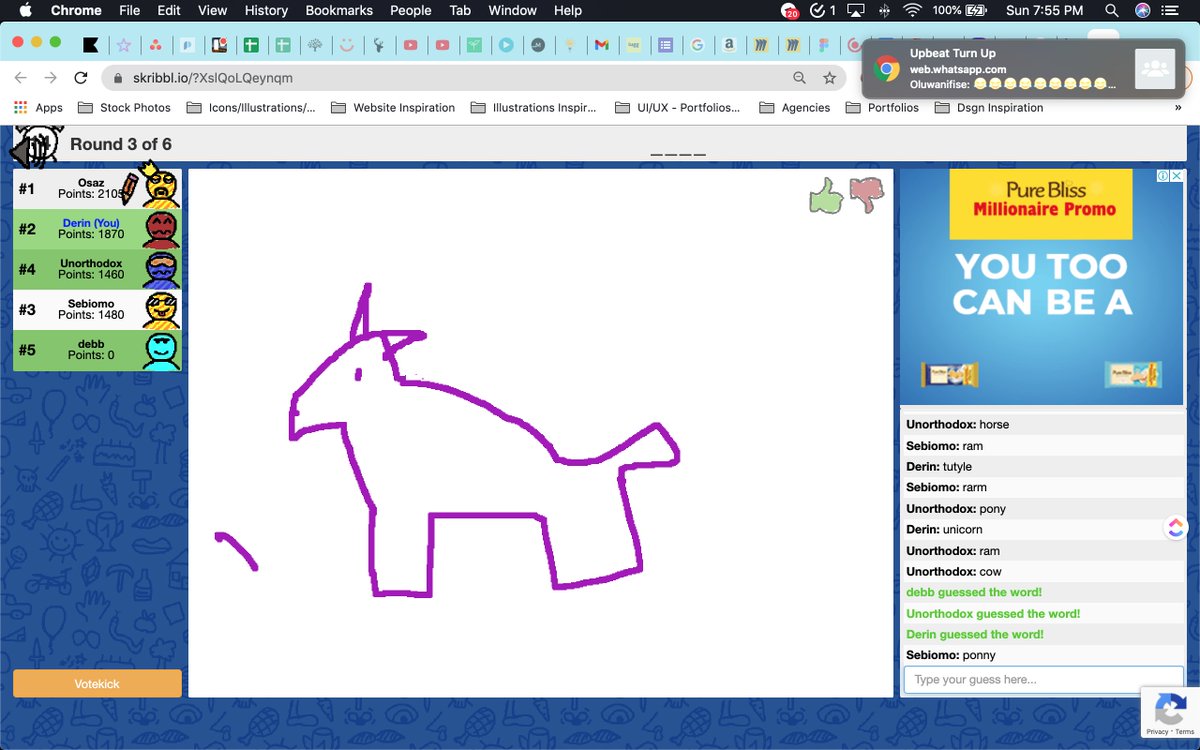Open the Window menu
1200x750 pixels.
[512, 11]
